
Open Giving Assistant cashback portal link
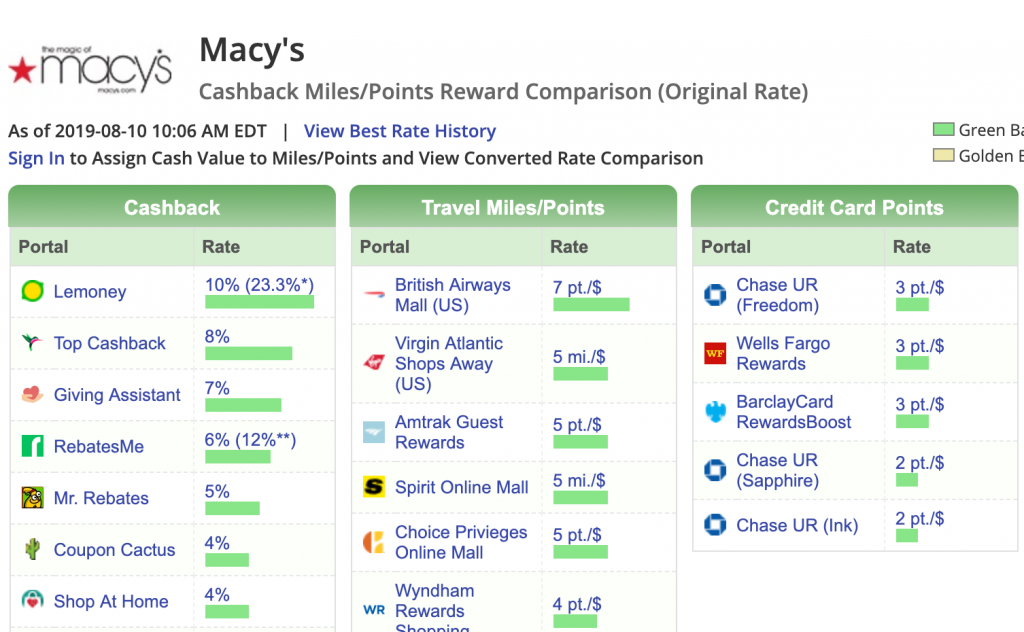[x=117, y=395]
